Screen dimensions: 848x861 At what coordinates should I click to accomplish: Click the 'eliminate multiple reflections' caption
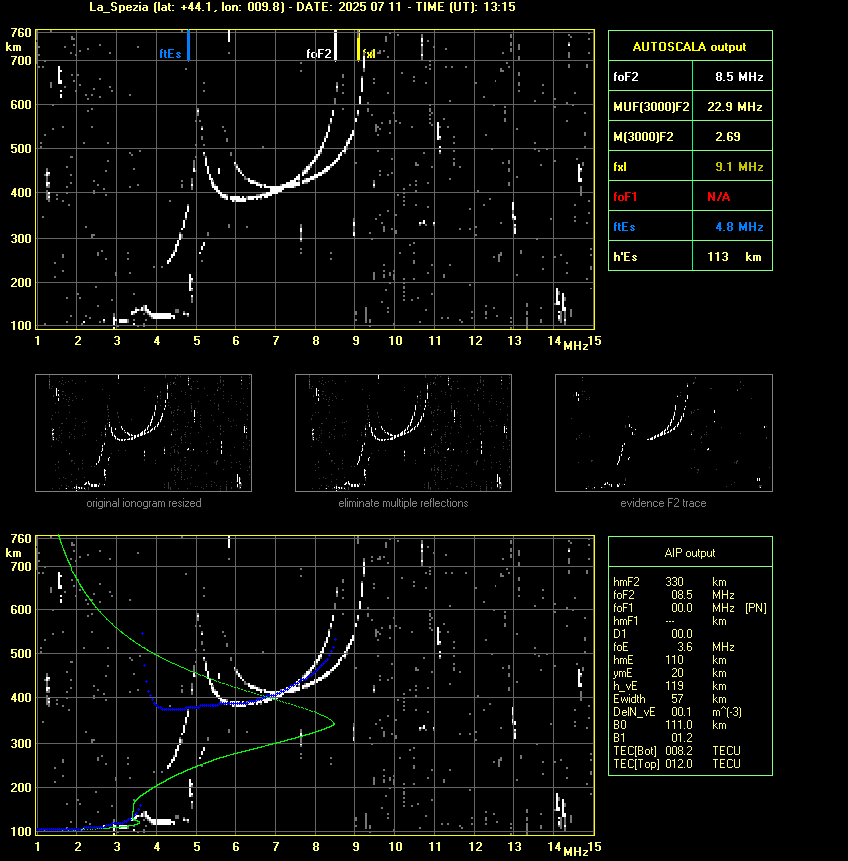(x=403, y=503)
